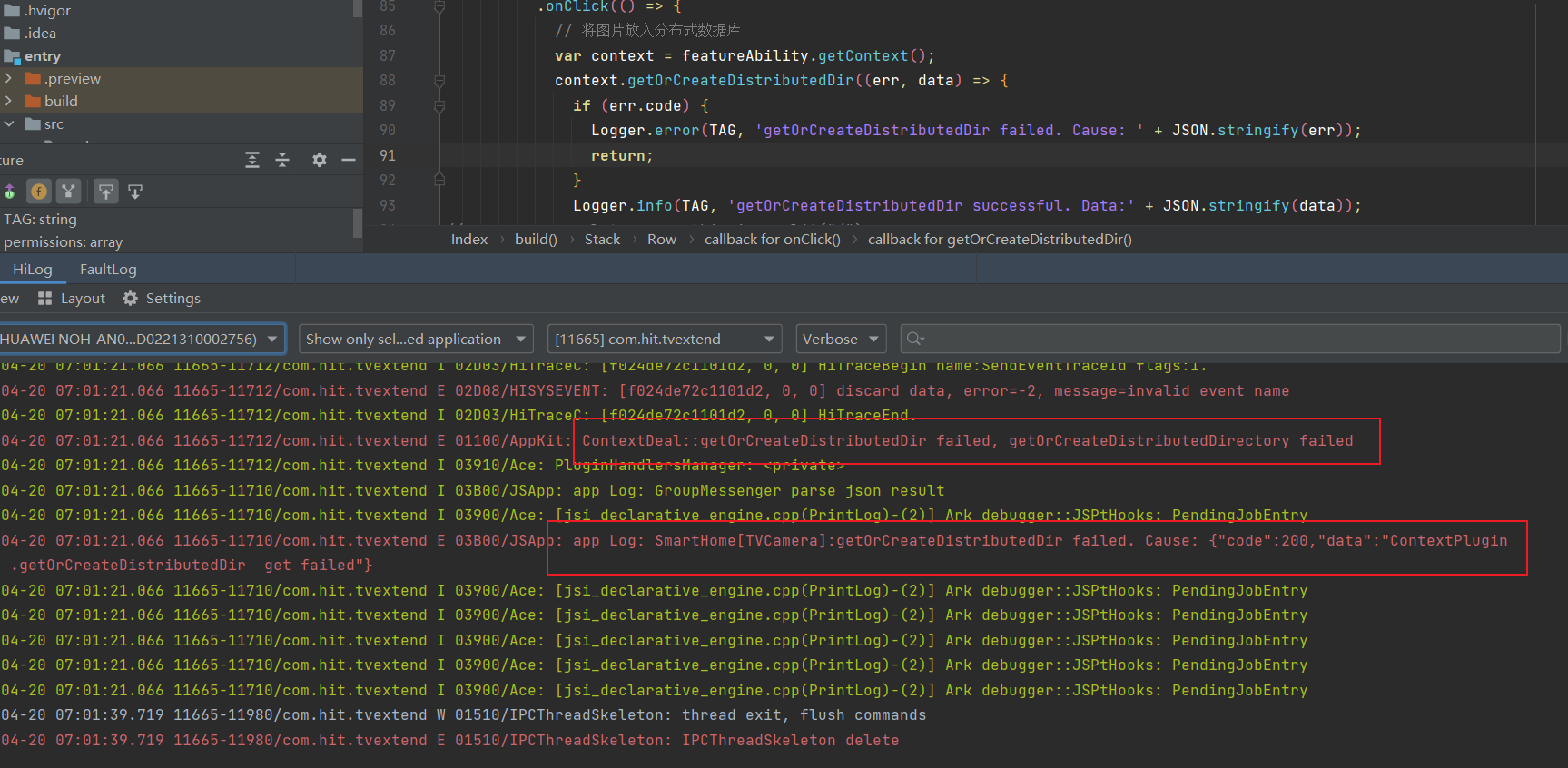The width and height of the screenshot is (1568, 768).
Task: Click 'callback for onClick()' breadcrumb
Action: (x=773, y=239)
